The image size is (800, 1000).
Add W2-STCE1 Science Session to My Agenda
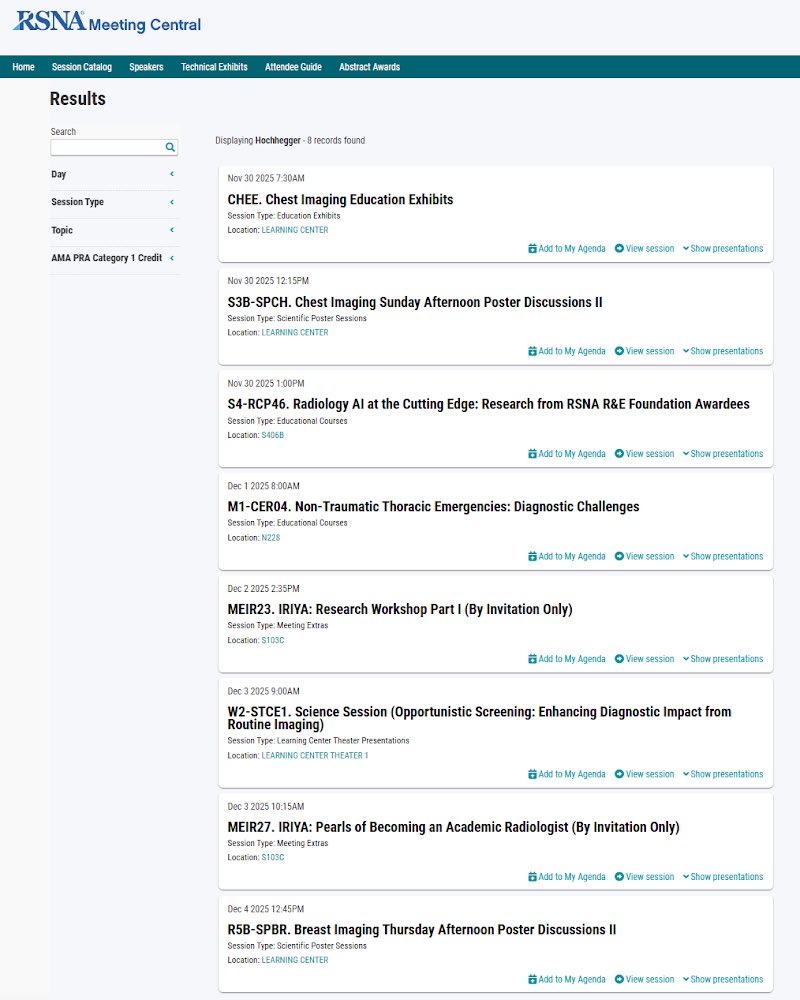tap(567, 774)
